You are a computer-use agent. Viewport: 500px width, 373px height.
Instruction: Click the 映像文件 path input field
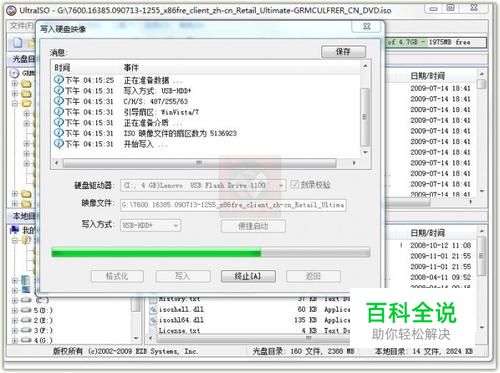[x=233, y=205]
